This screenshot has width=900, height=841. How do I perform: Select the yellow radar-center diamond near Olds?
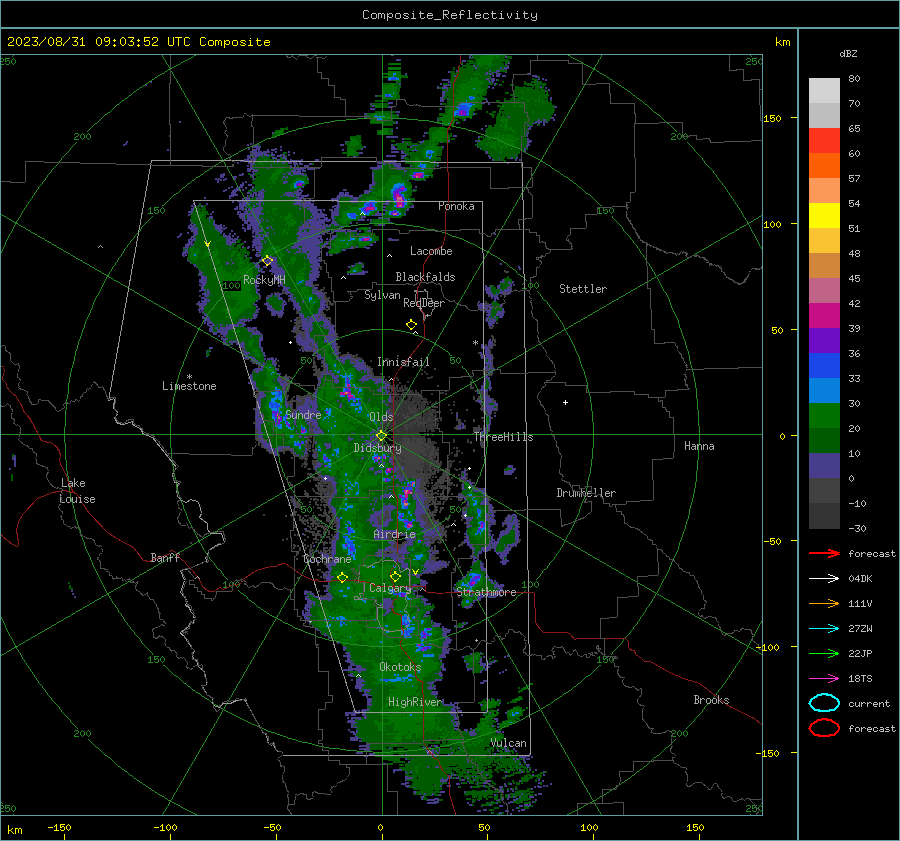[x=381, y=436]
